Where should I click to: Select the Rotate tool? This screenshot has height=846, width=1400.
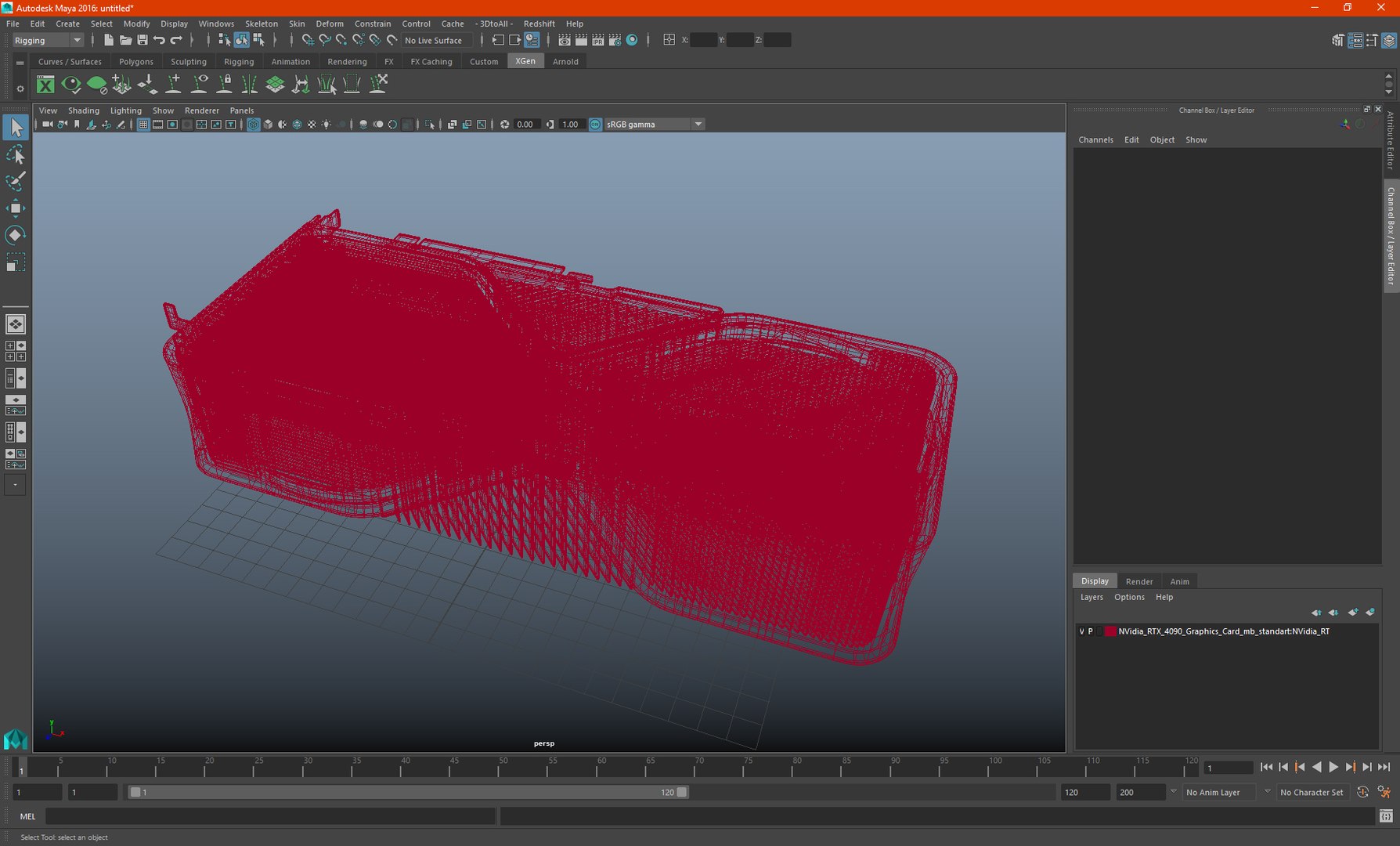click(x=15, y=235)
